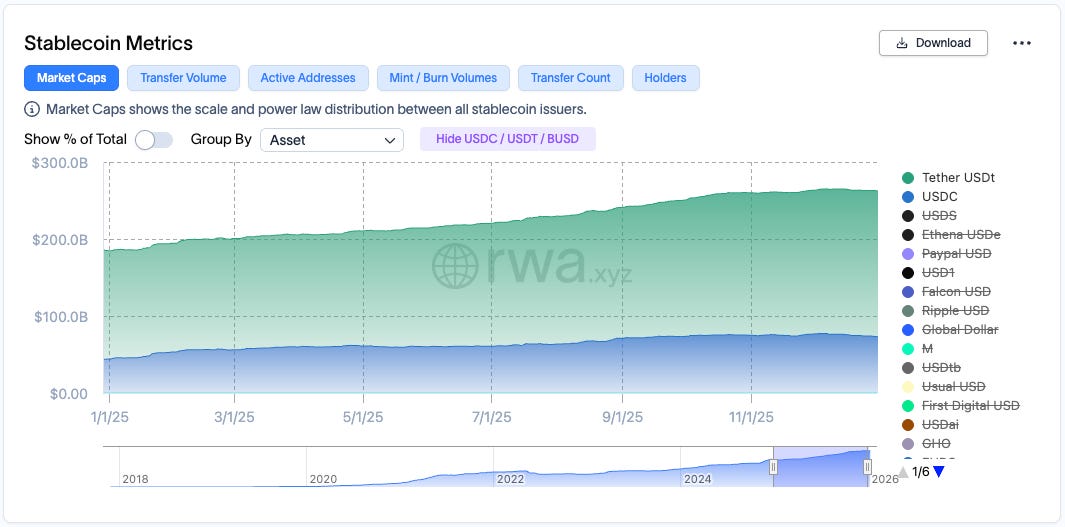
Task: Click the 9/1/25 x-axis date label
Action: tap(622, 417)
